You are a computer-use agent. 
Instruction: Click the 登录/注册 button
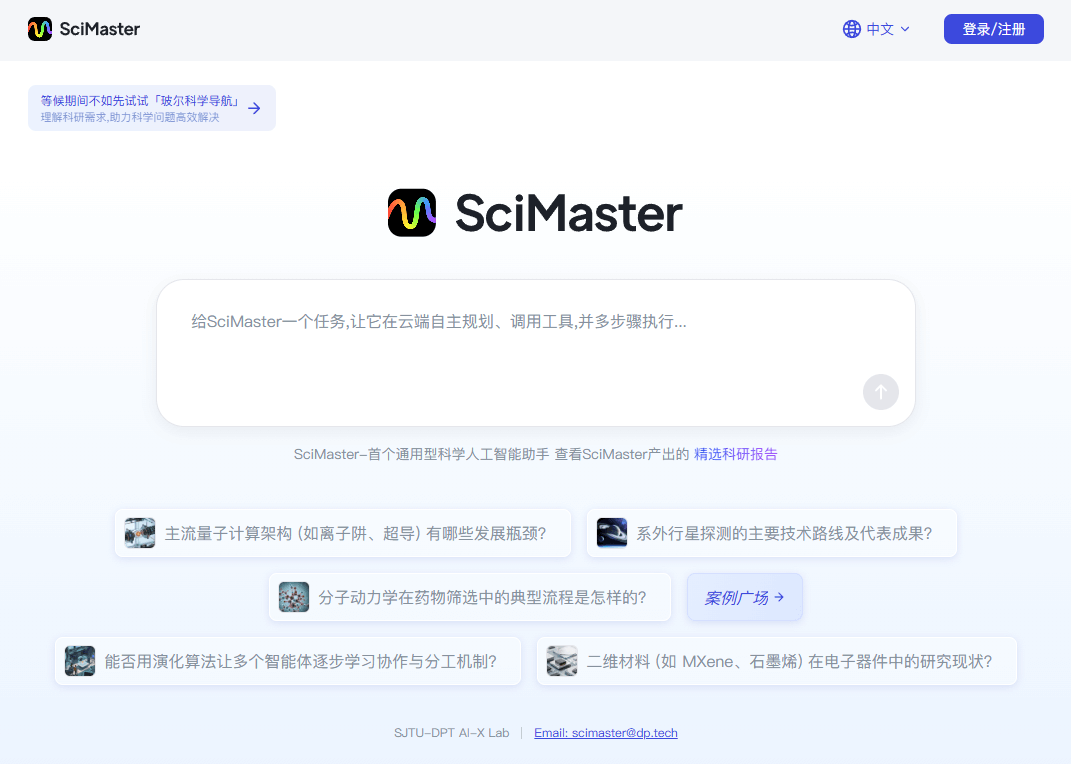pos(993,29)
